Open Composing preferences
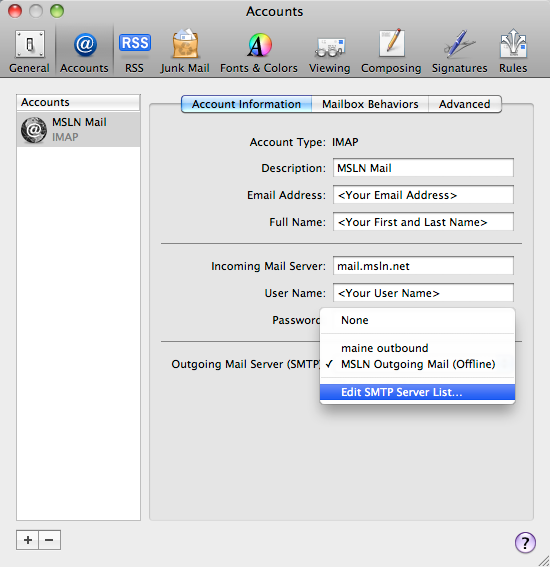The width and height of the screenshot is (550, 567). point(391,52)
